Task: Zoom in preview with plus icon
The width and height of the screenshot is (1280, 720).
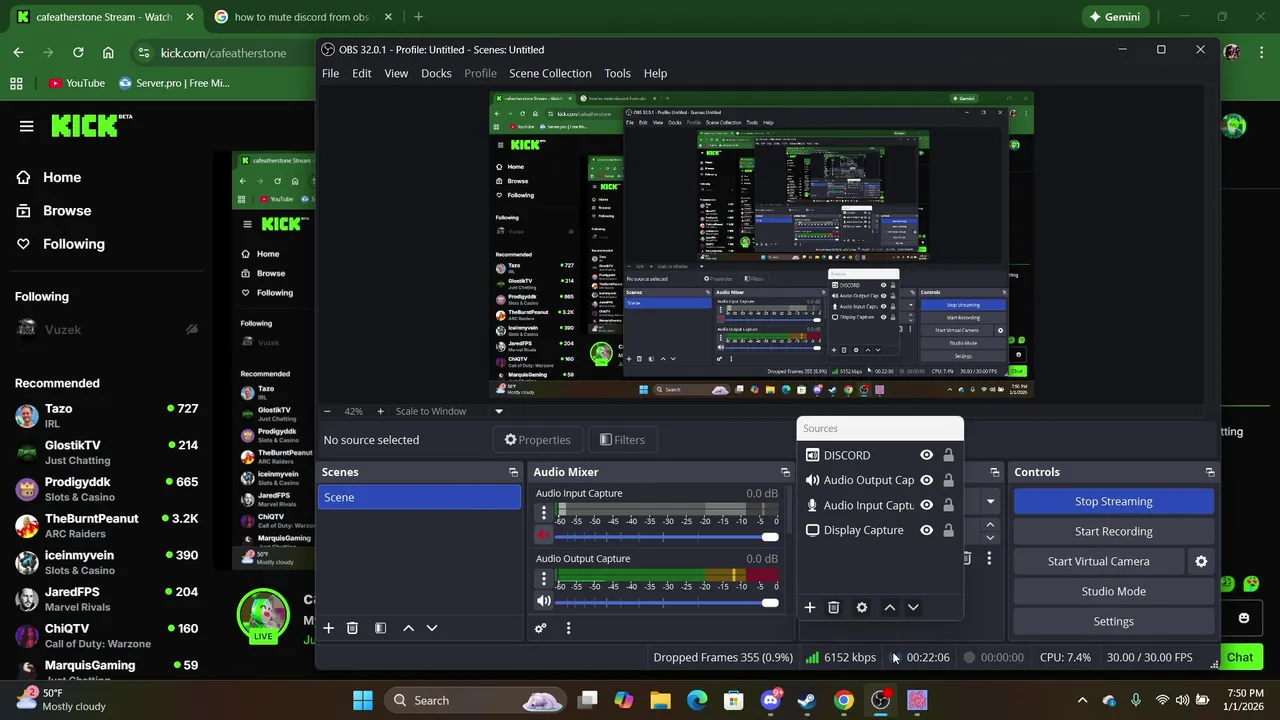Action: click(x=380, y=411)
